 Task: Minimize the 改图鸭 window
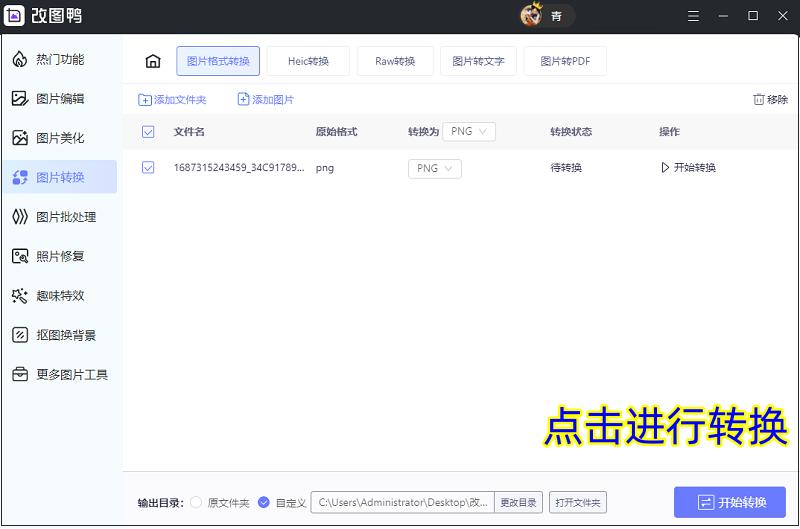coord(723,16)
